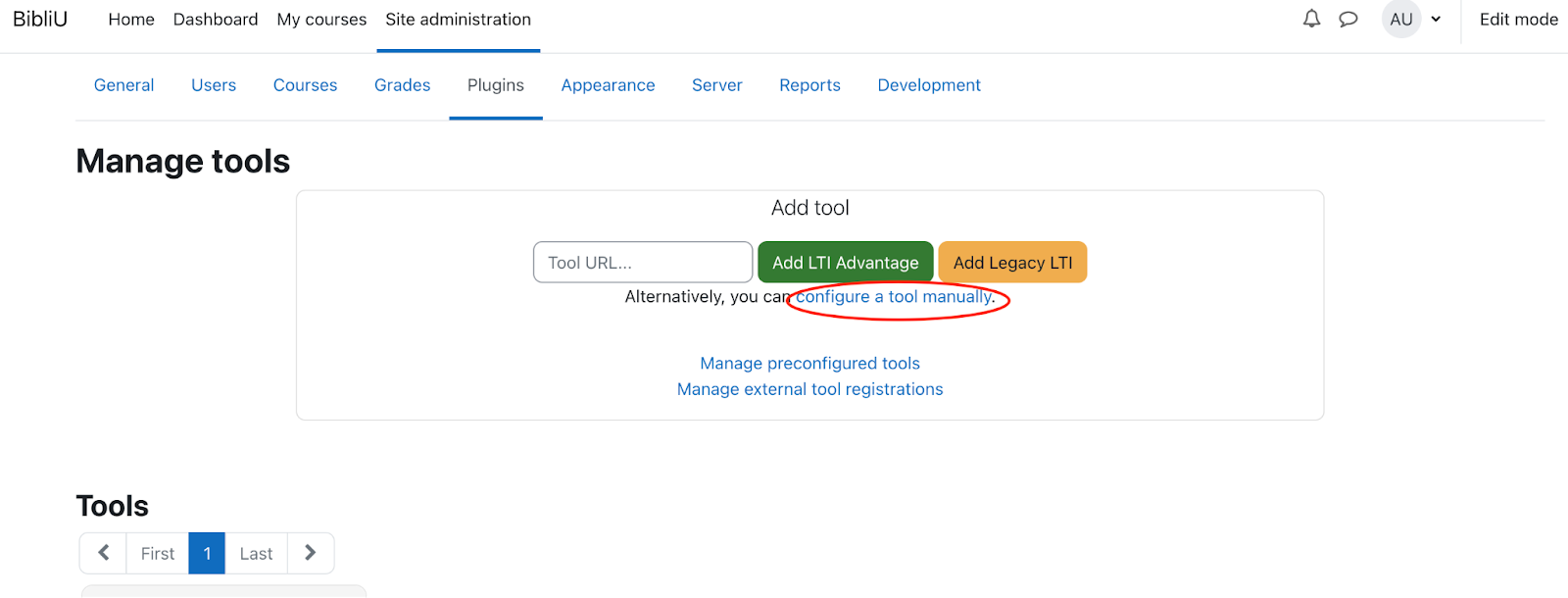1568x598 pixels.
Task: Switch to the Development tab
Action: pos(929,85)
